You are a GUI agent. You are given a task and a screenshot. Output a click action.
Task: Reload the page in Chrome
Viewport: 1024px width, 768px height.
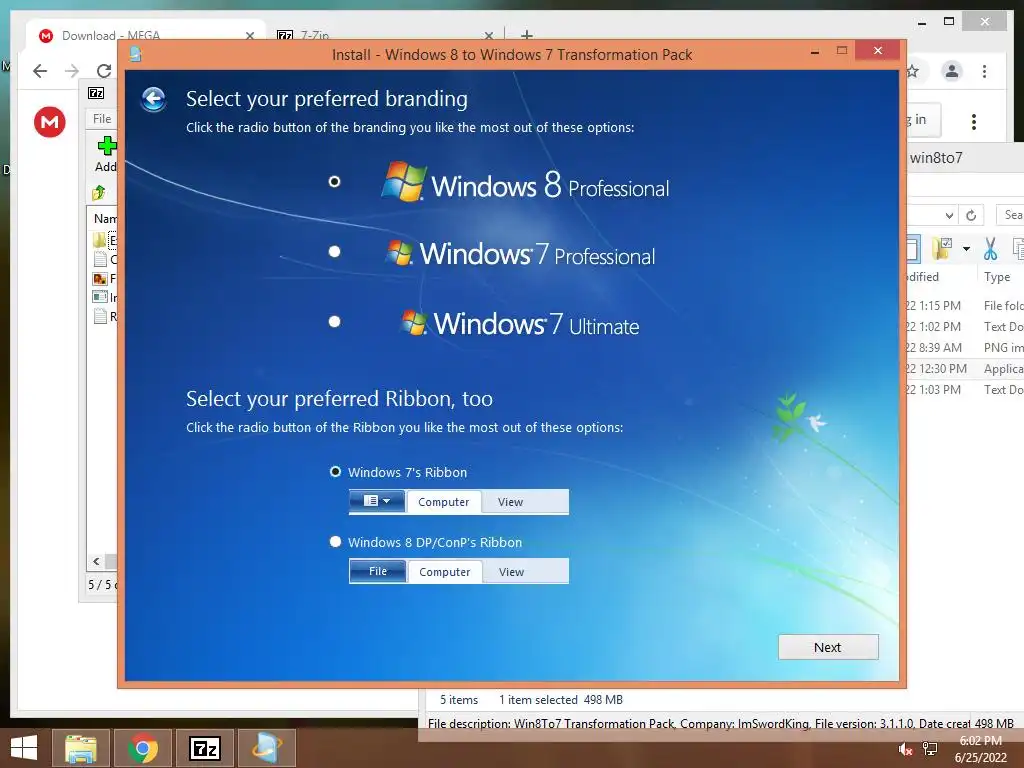click(x=103, y=71)
